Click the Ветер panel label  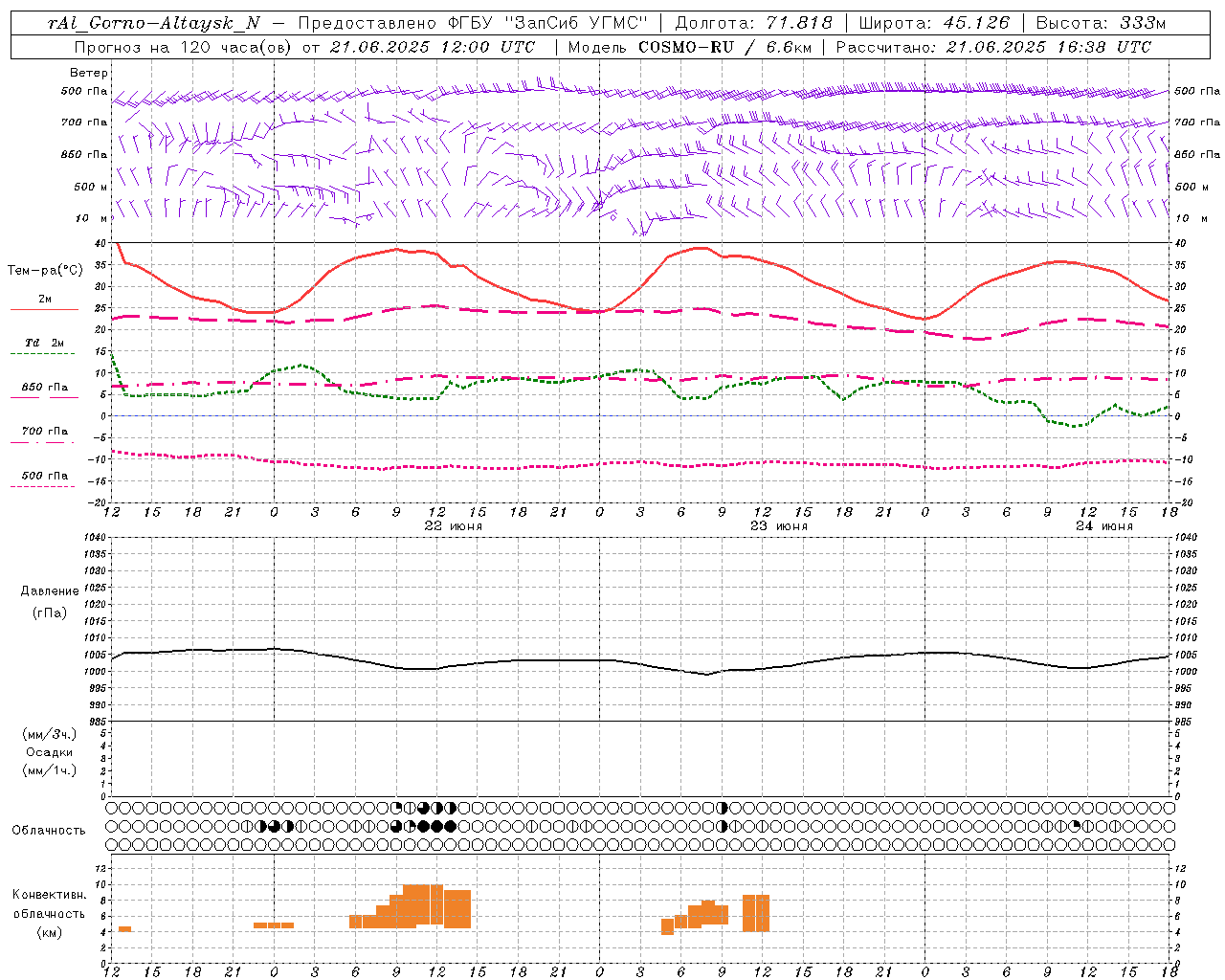click(88, 73)
